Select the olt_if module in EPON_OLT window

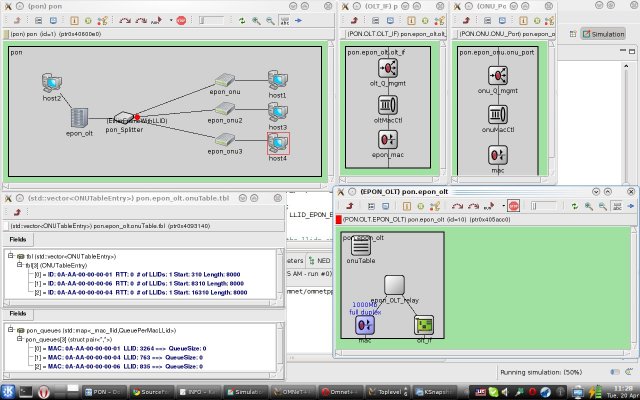pos(424,324)
